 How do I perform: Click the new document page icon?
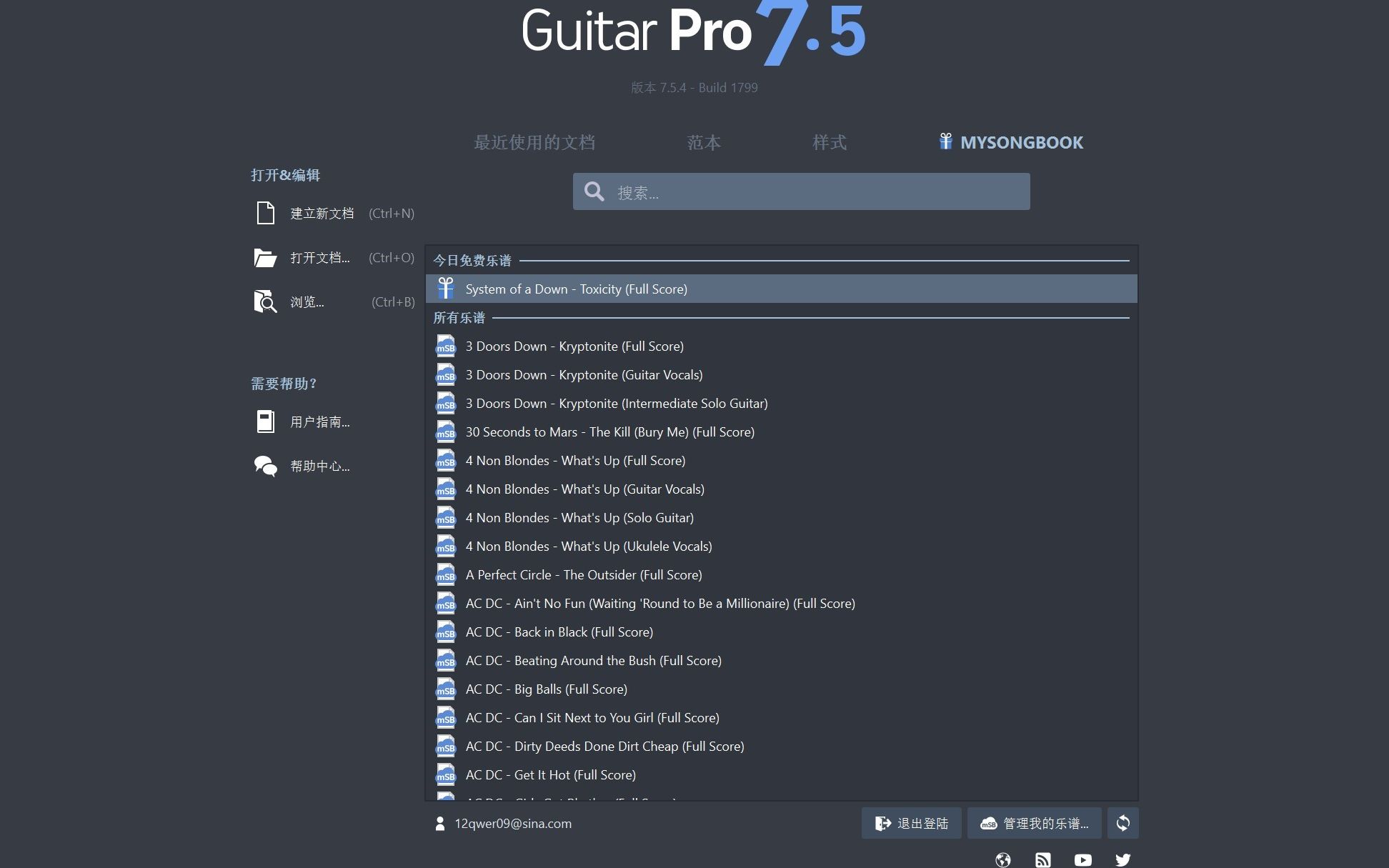pos(266,213)
